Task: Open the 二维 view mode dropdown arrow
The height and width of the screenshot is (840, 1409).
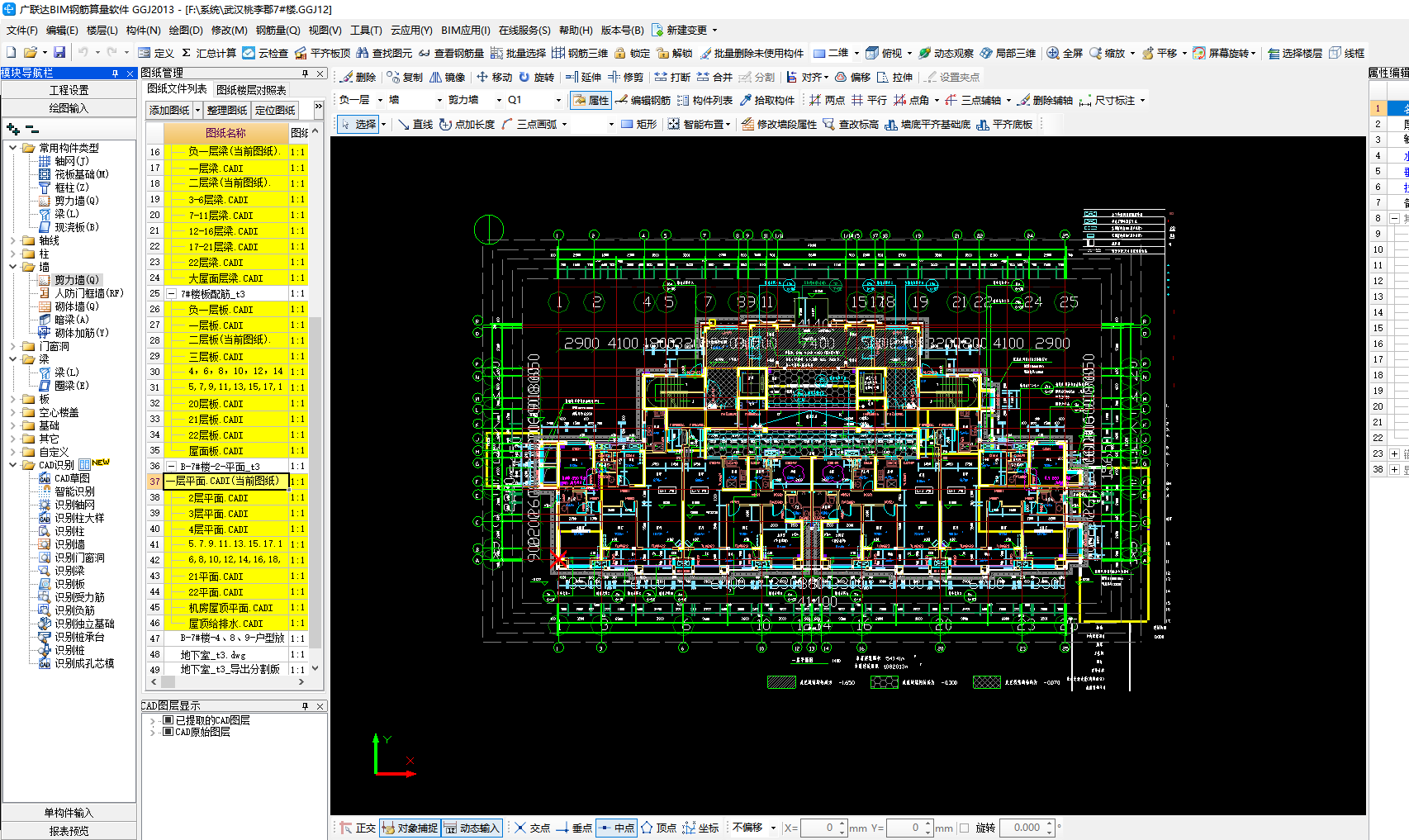Action: (x=856, y=53)
